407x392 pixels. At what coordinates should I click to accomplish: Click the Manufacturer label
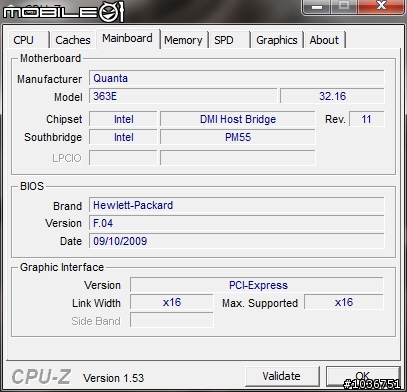[49, 79]
